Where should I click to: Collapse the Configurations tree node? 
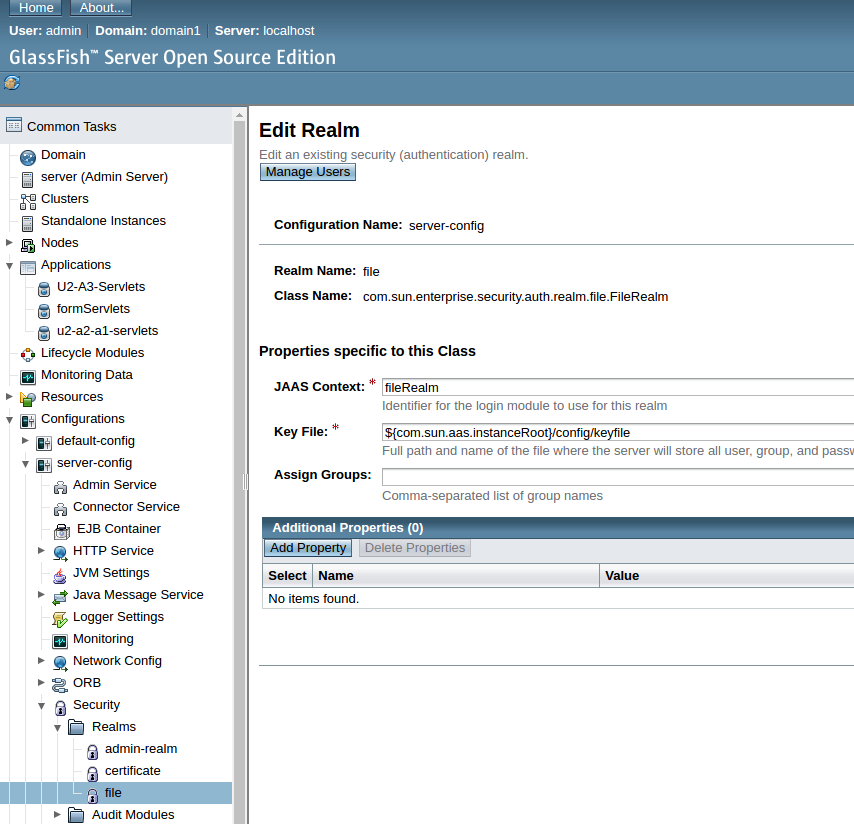click(x=9, y=420)
